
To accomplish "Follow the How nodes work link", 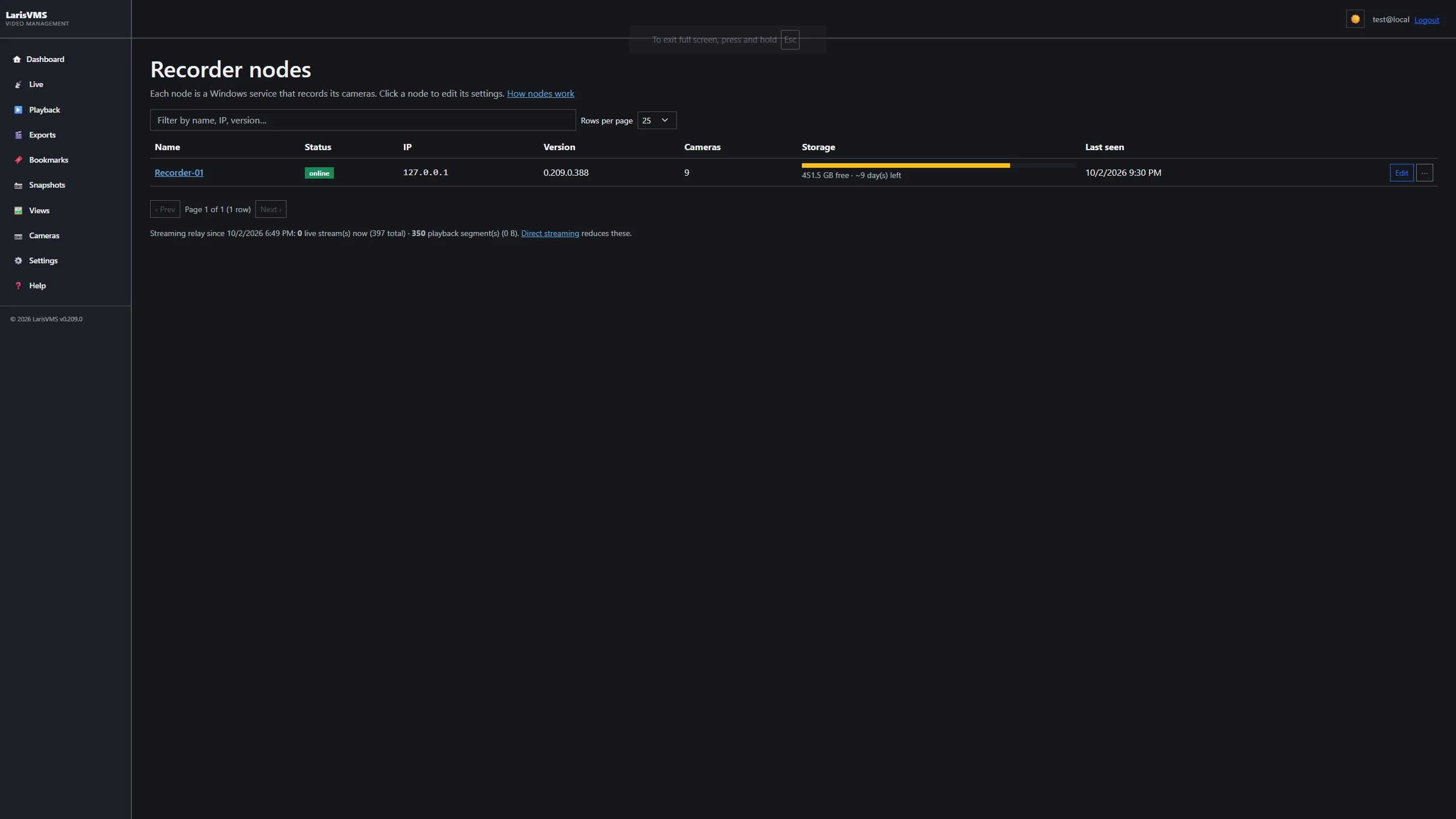I will [x=540, y=94].
